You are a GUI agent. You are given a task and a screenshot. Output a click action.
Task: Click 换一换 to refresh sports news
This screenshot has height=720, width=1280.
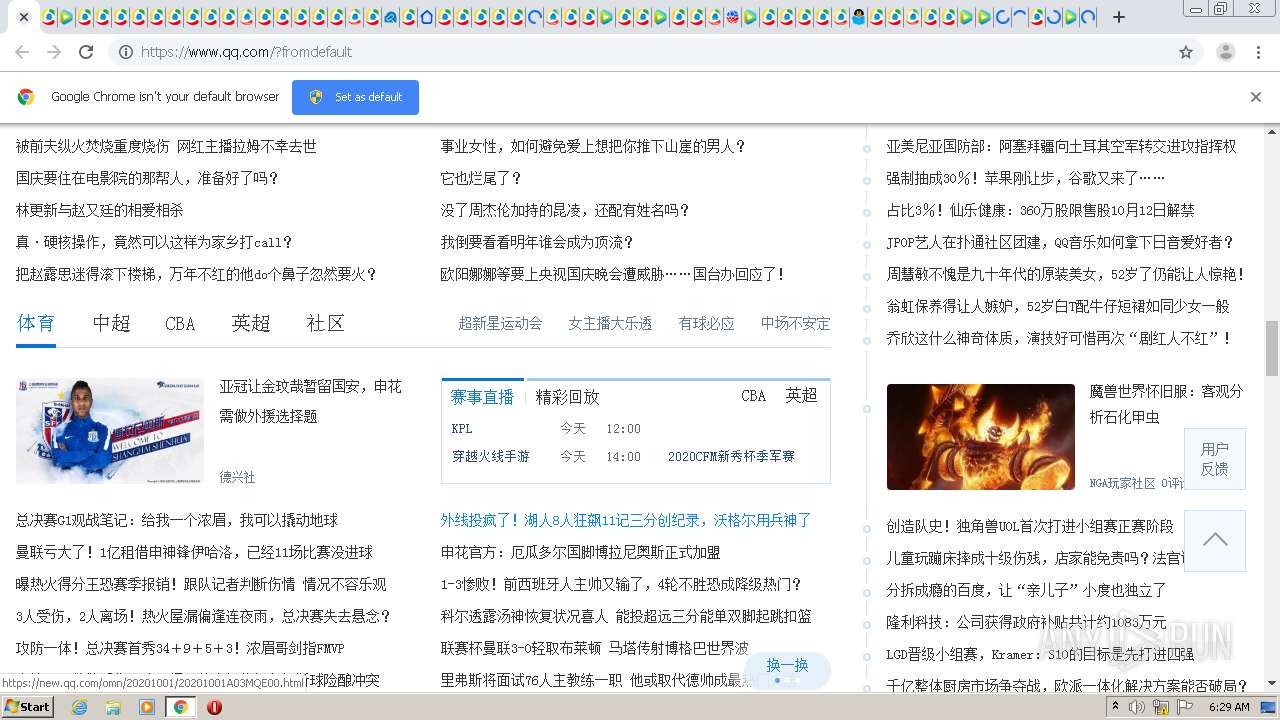(x=787, y=668)
